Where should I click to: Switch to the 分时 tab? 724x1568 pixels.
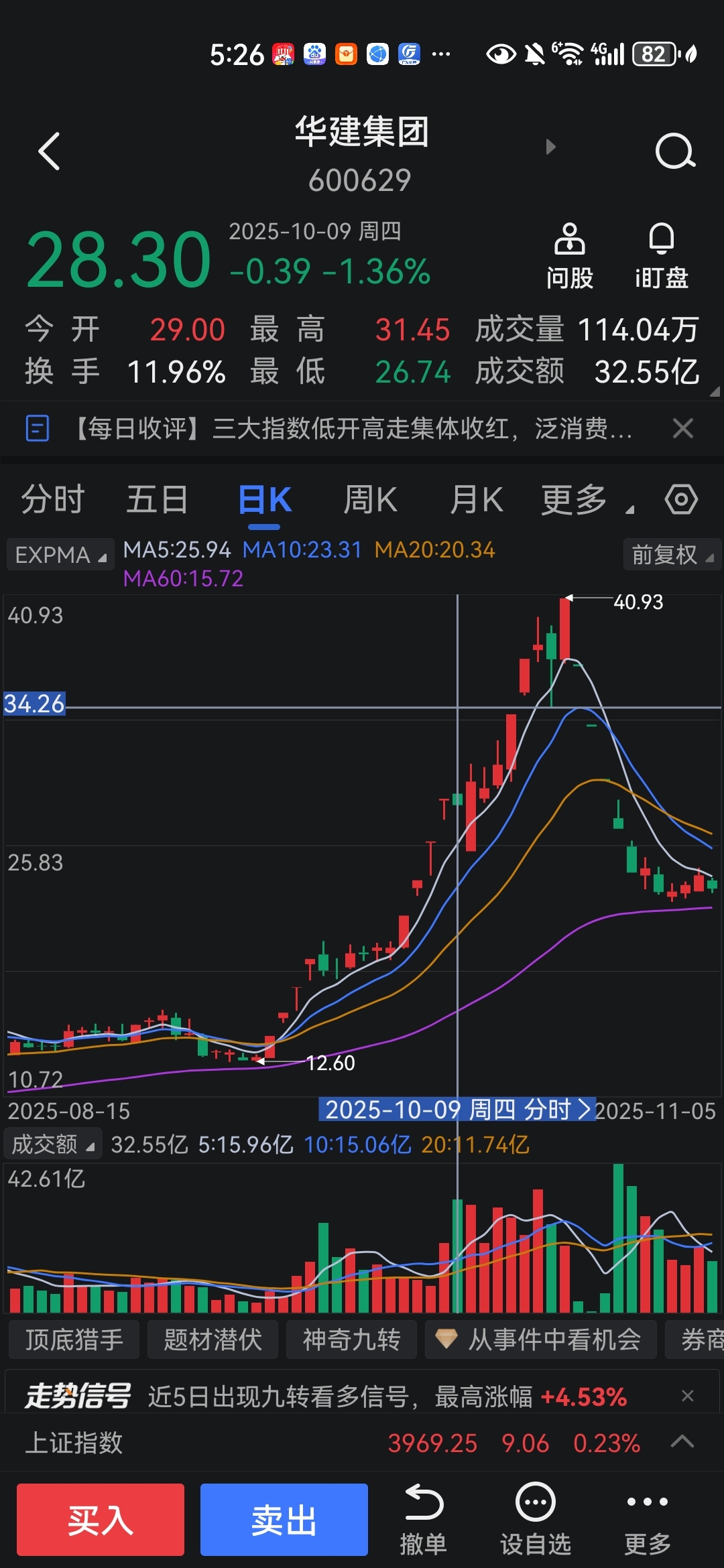(53, 500)
